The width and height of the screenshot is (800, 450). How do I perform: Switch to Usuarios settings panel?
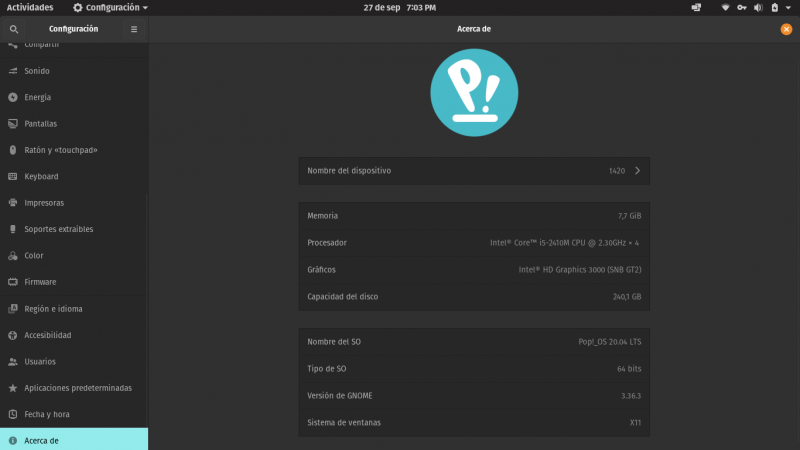[x=40, y=361]
